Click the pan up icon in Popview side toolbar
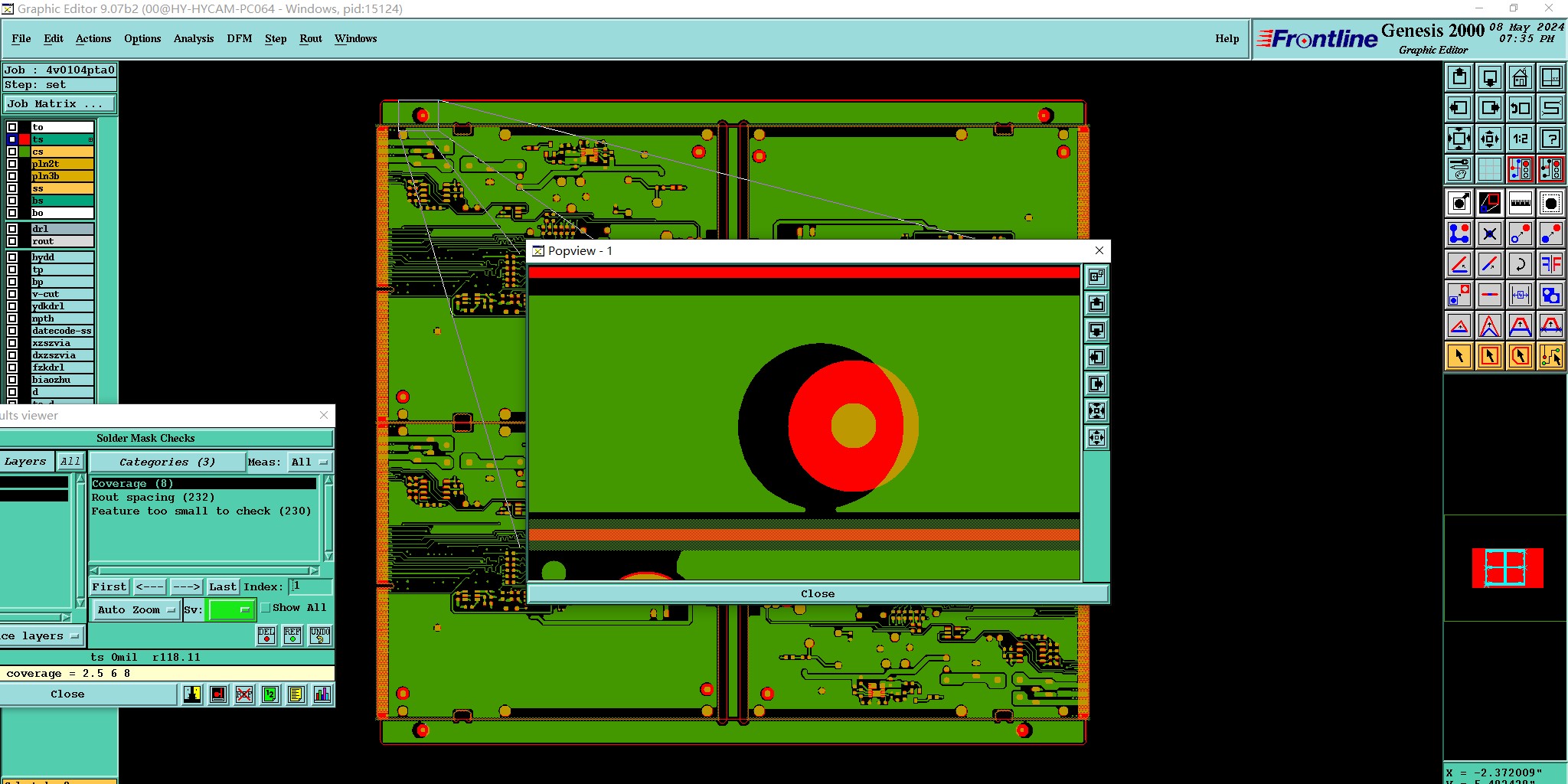The width and height of the screenshot is (1568, 784). point(1096,303)
